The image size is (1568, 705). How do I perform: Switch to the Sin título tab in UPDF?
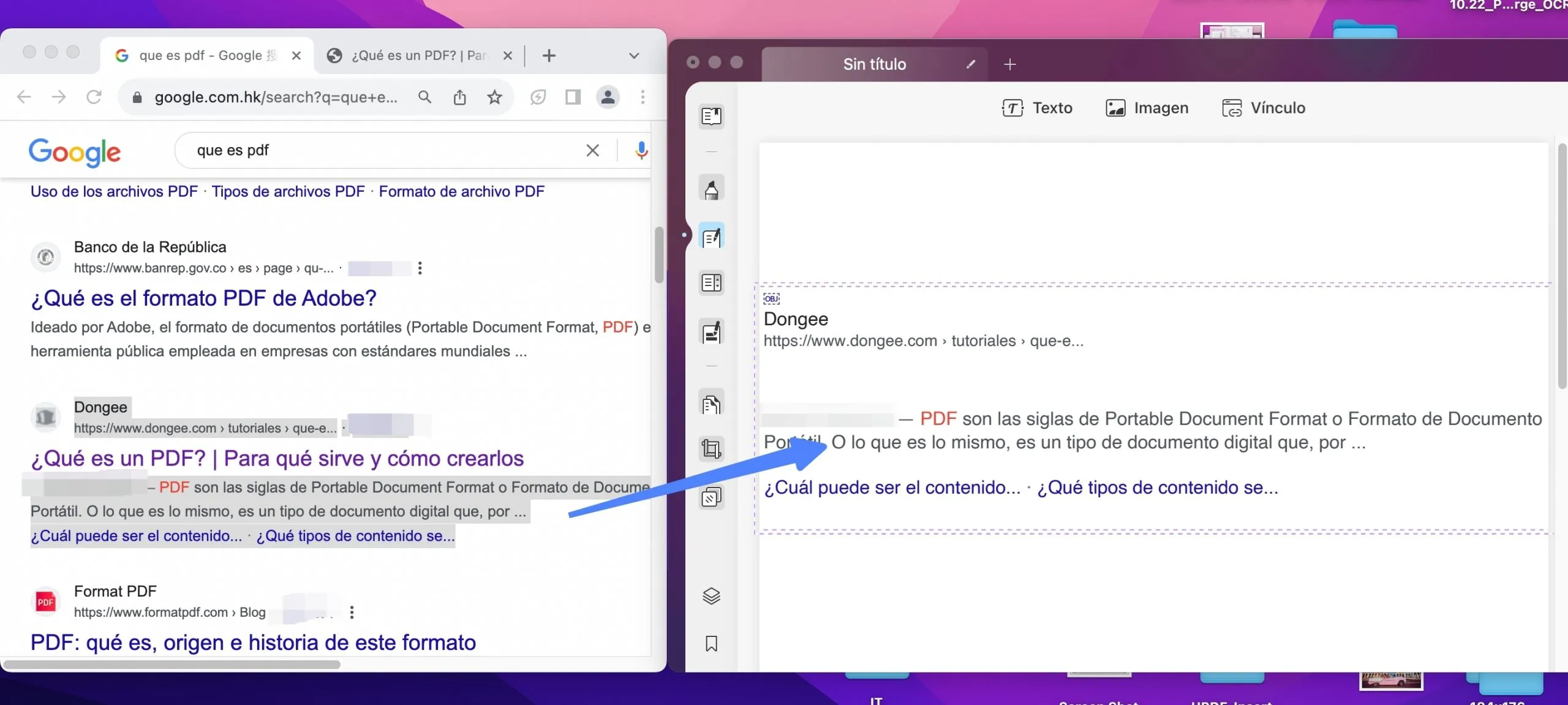tap(874, 64)
